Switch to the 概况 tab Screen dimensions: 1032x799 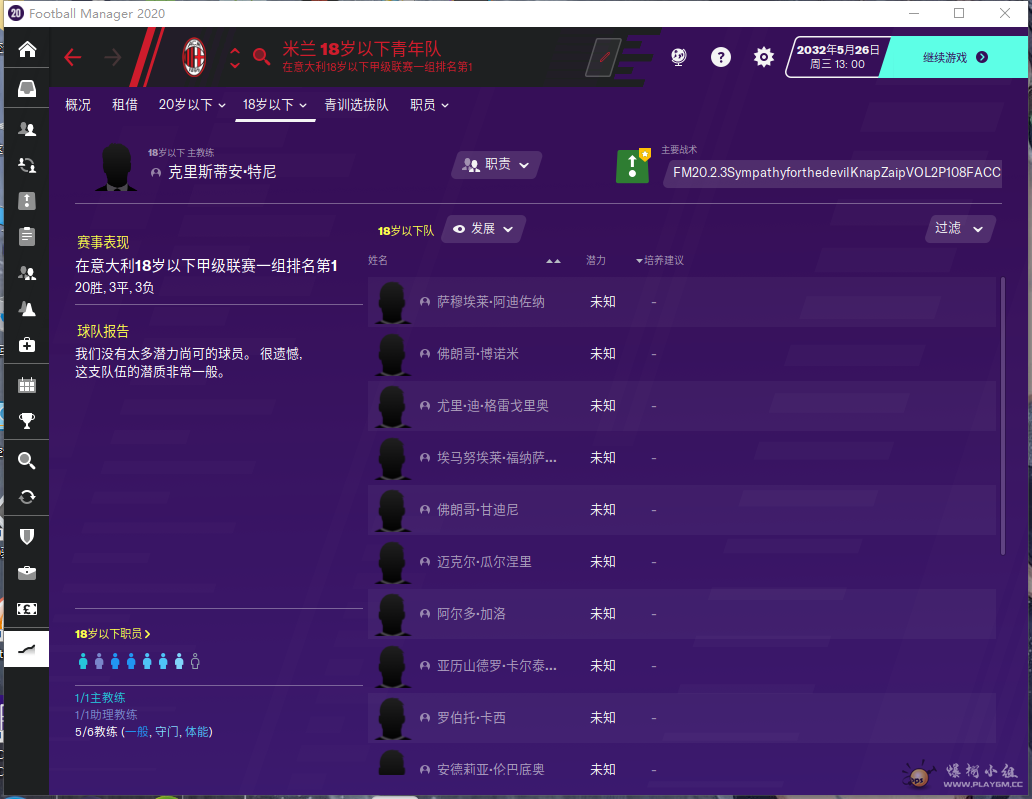pyautogui.click(x=78, y=105)
